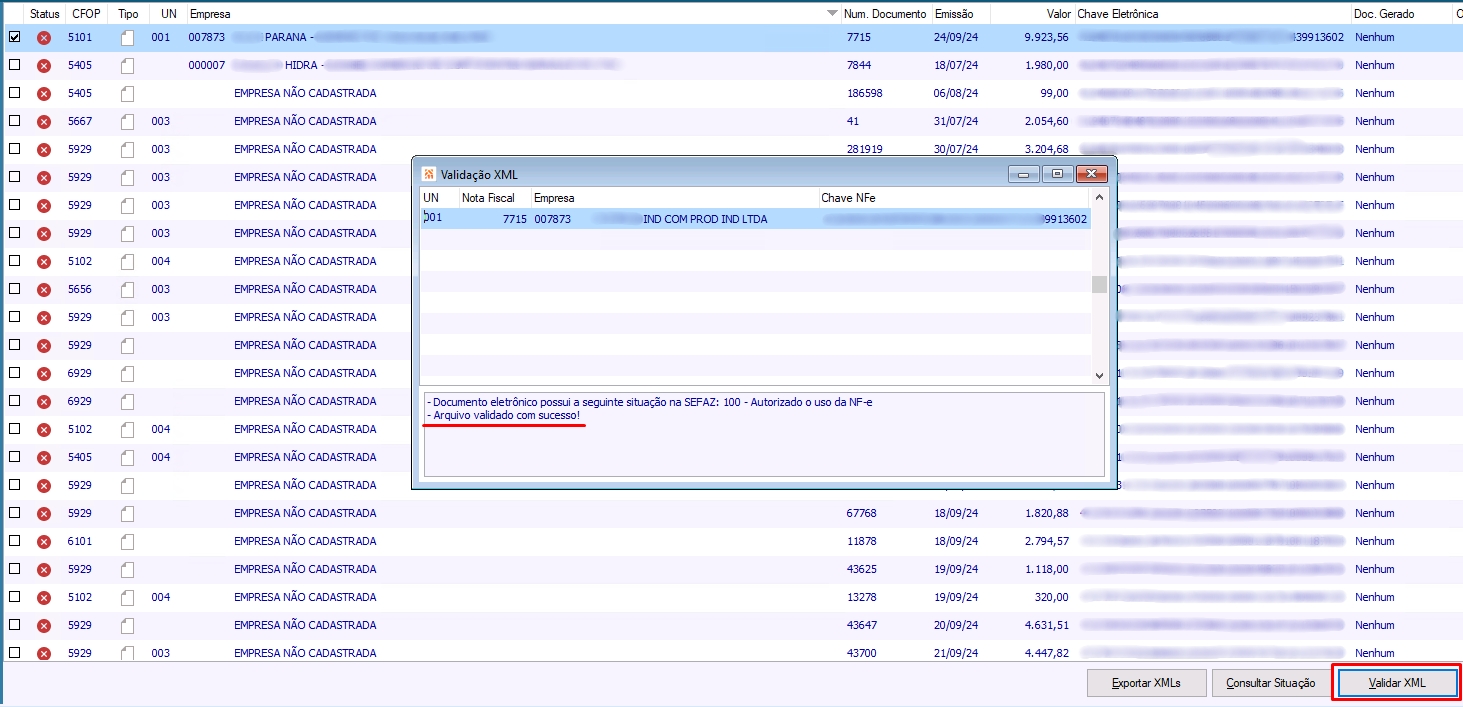Click the red status icon for document 43700

coord(44,654)
